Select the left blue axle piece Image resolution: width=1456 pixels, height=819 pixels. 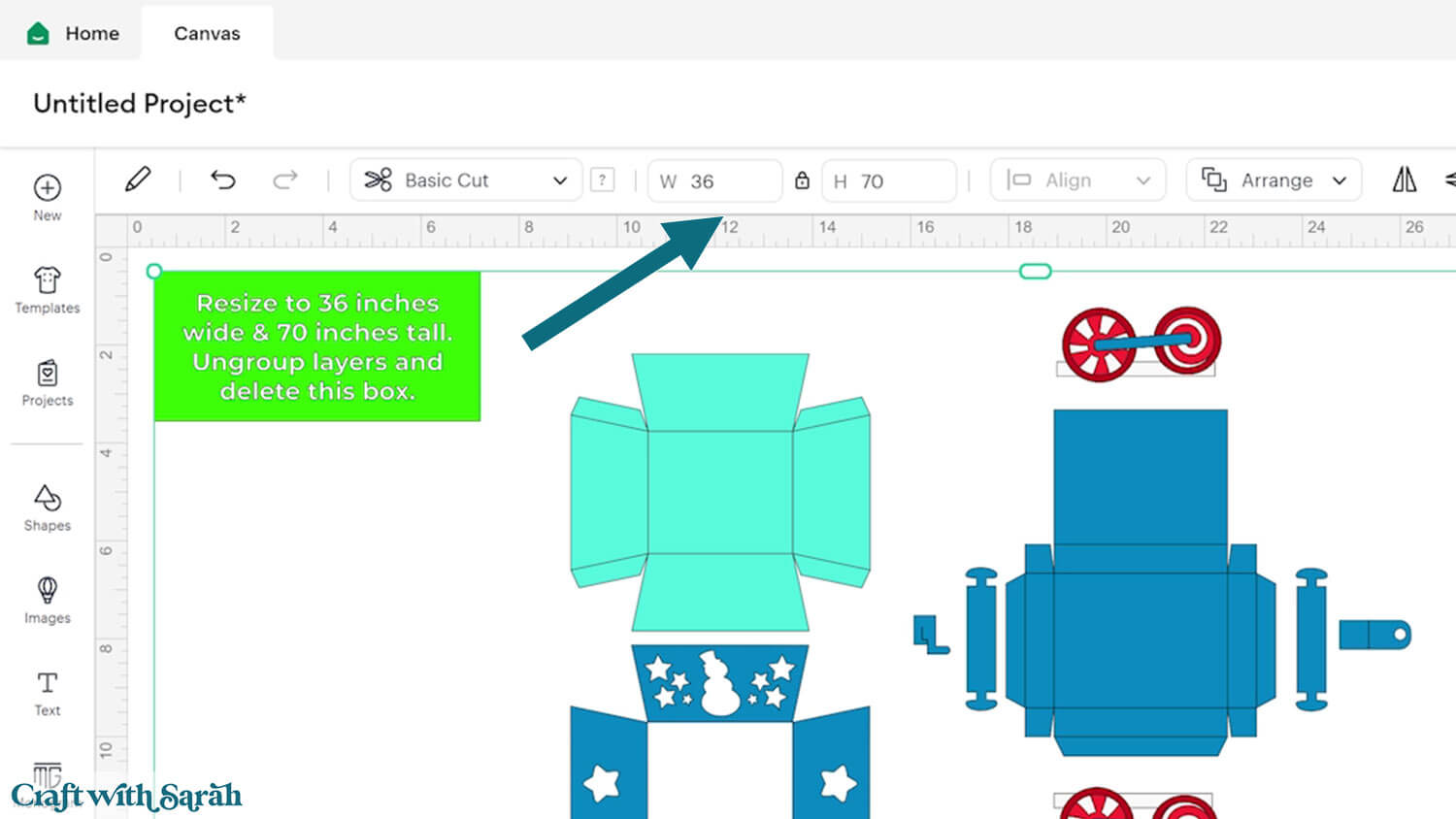click(981, 639)
